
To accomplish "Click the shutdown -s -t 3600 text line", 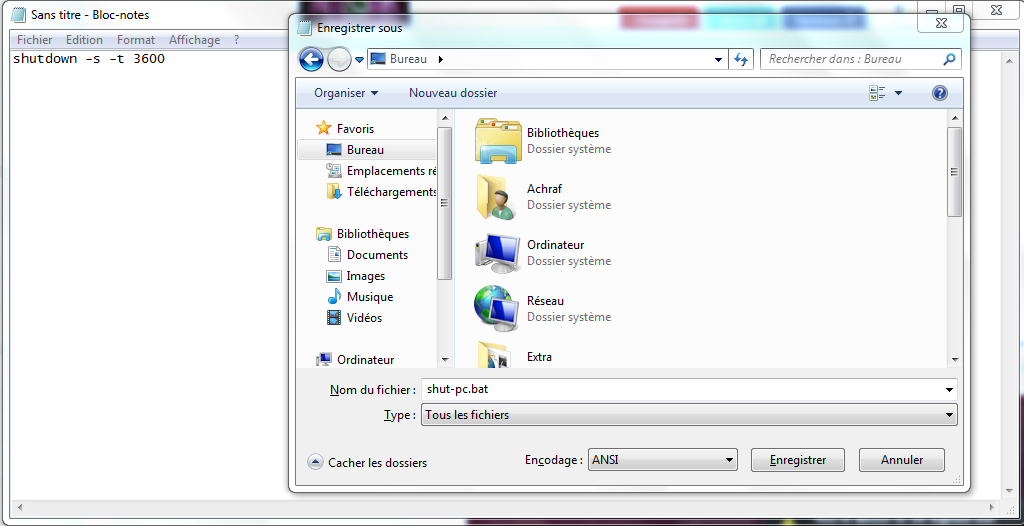I will pyautogui.click(x=89, y=59).
